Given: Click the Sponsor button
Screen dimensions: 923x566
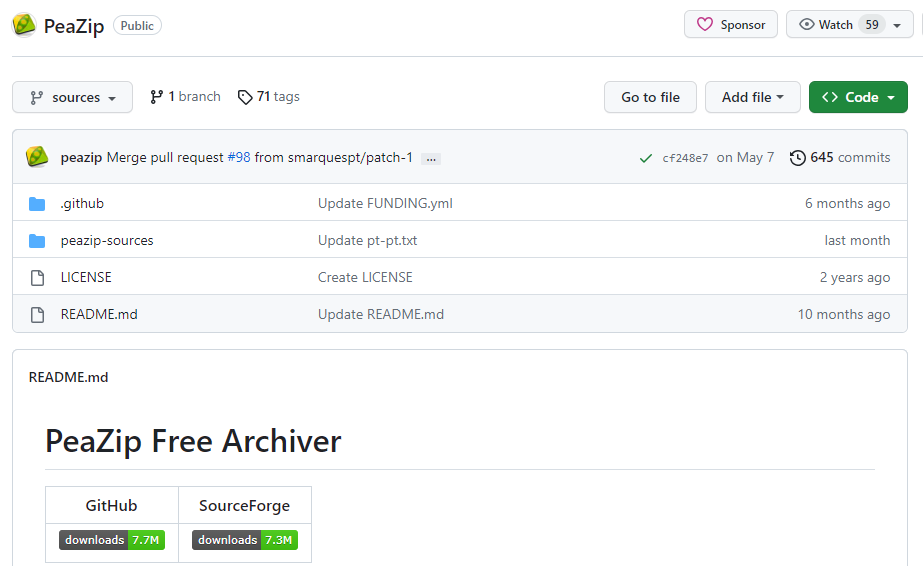Looking at the screenshot, I should pos(731,24).
